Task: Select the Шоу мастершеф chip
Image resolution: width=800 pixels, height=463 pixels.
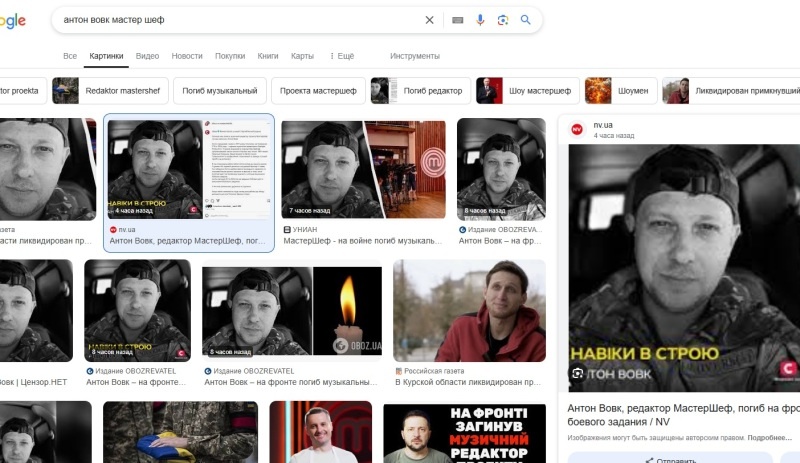Action: [x=528, y=91]
